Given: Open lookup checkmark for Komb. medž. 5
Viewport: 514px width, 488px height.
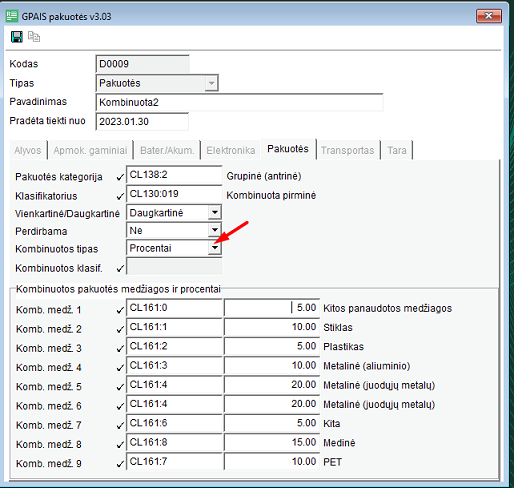Looking at the screenshot, I should 120,387.
